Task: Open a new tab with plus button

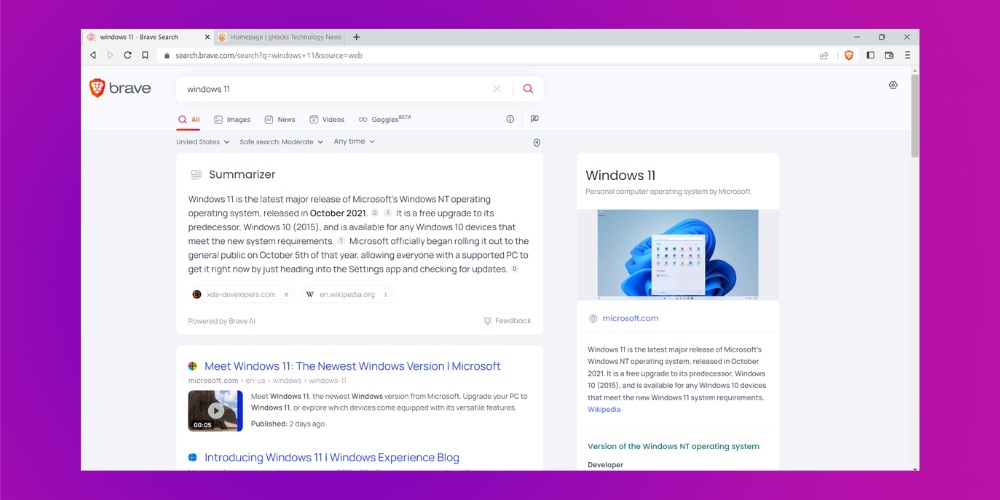Action: [357, 37]
